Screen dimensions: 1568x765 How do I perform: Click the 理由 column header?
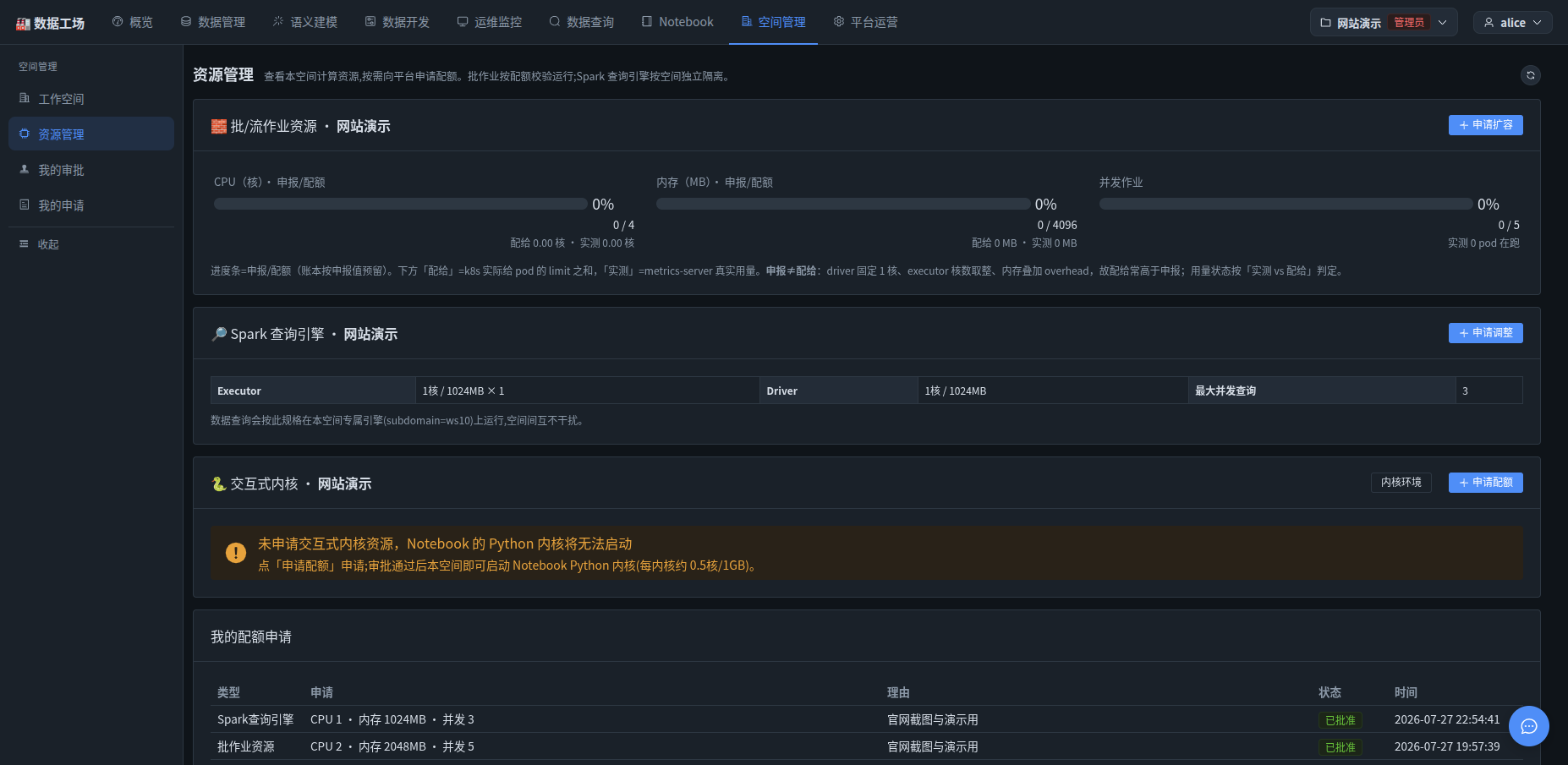pos(898,692)
